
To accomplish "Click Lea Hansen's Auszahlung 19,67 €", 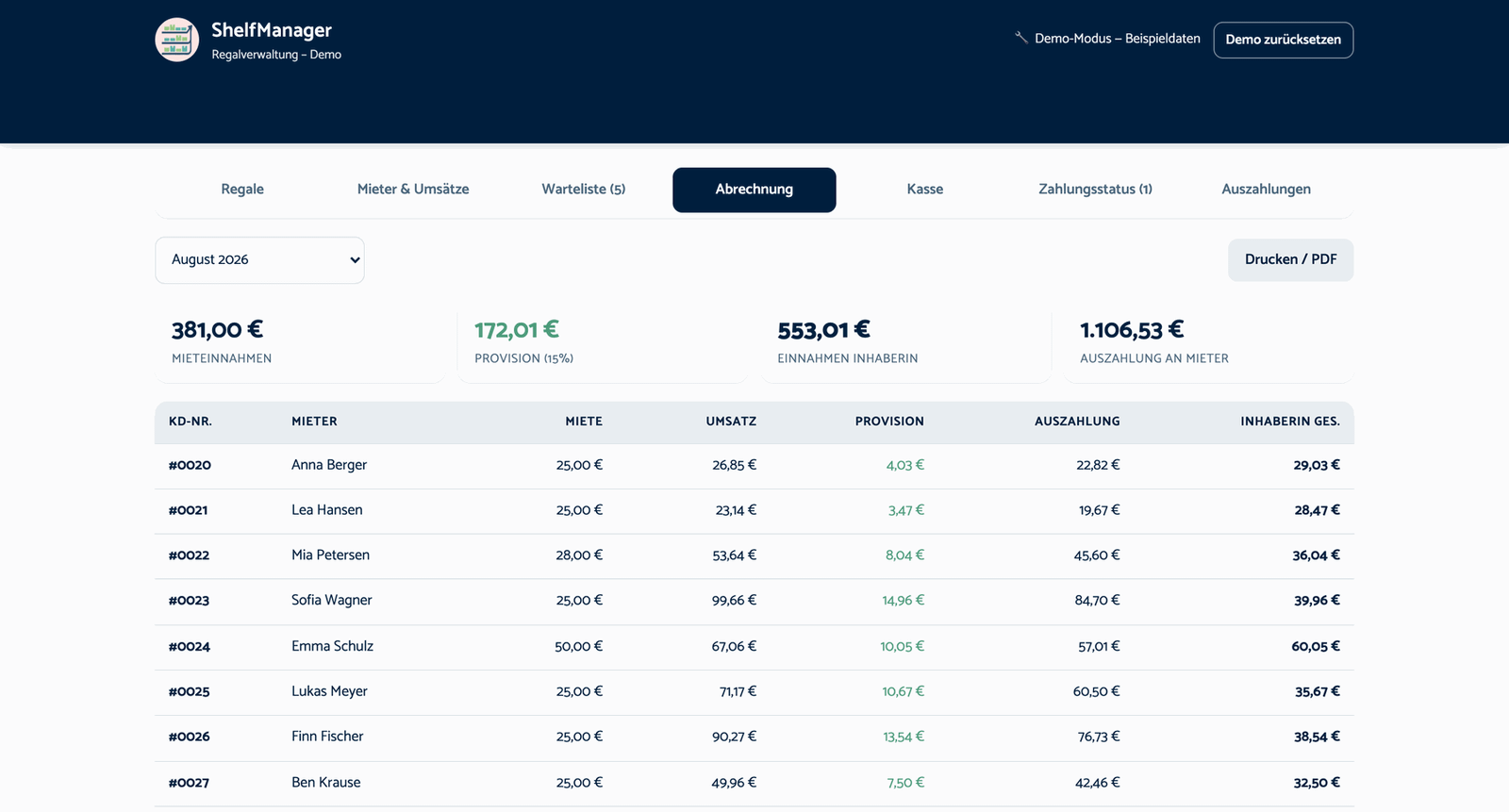I will (x=1100, y=510).
